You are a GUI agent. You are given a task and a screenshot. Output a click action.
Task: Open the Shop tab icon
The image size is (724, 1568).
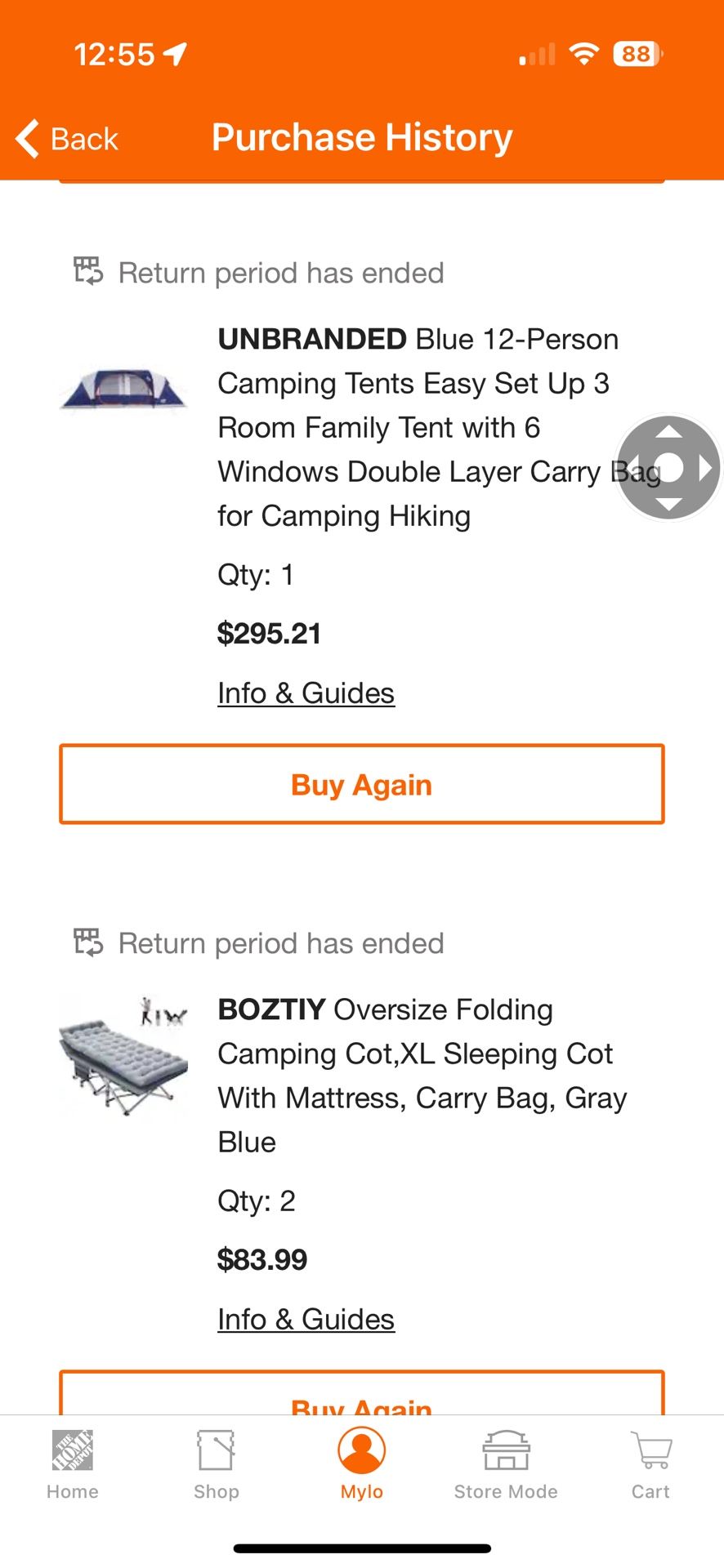pos(217,1450)
